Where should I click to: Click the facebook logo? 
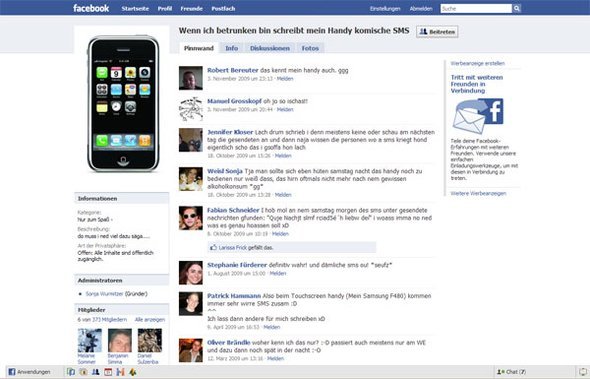[91, 8]
